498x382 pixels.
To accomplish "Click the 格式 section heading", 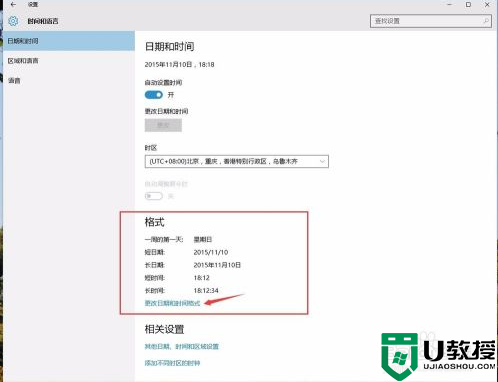I will [154, 222].
